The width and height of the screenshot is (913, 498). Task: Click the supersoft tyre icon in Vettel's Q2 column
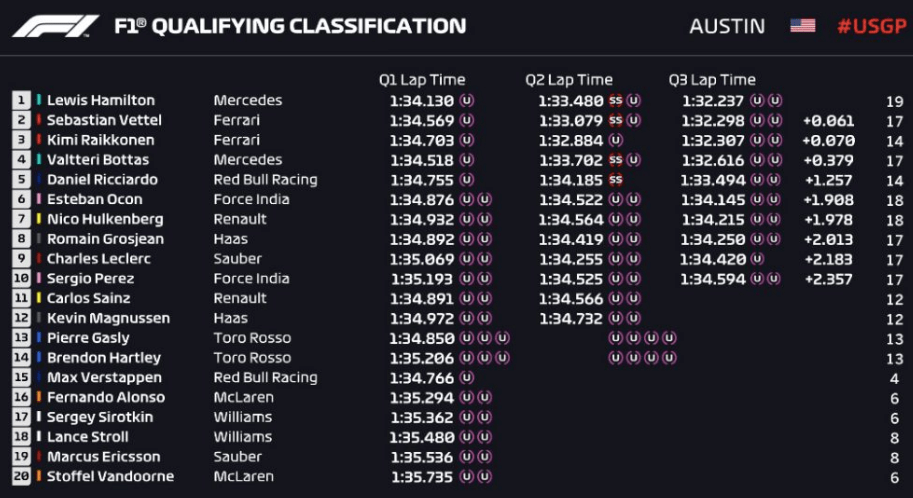[x=615, y=120]
